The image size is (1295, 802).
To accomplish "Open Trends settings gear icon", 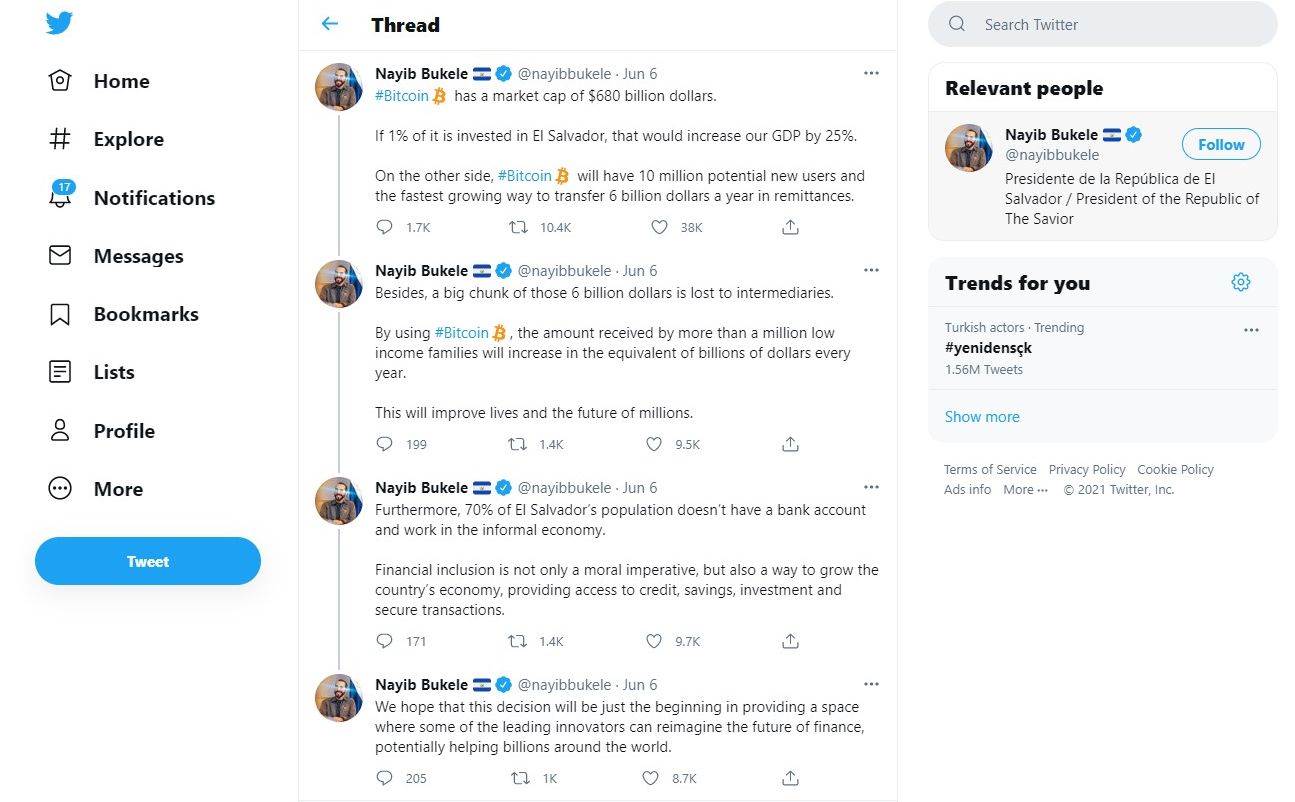I will (x=1241, y=282).
